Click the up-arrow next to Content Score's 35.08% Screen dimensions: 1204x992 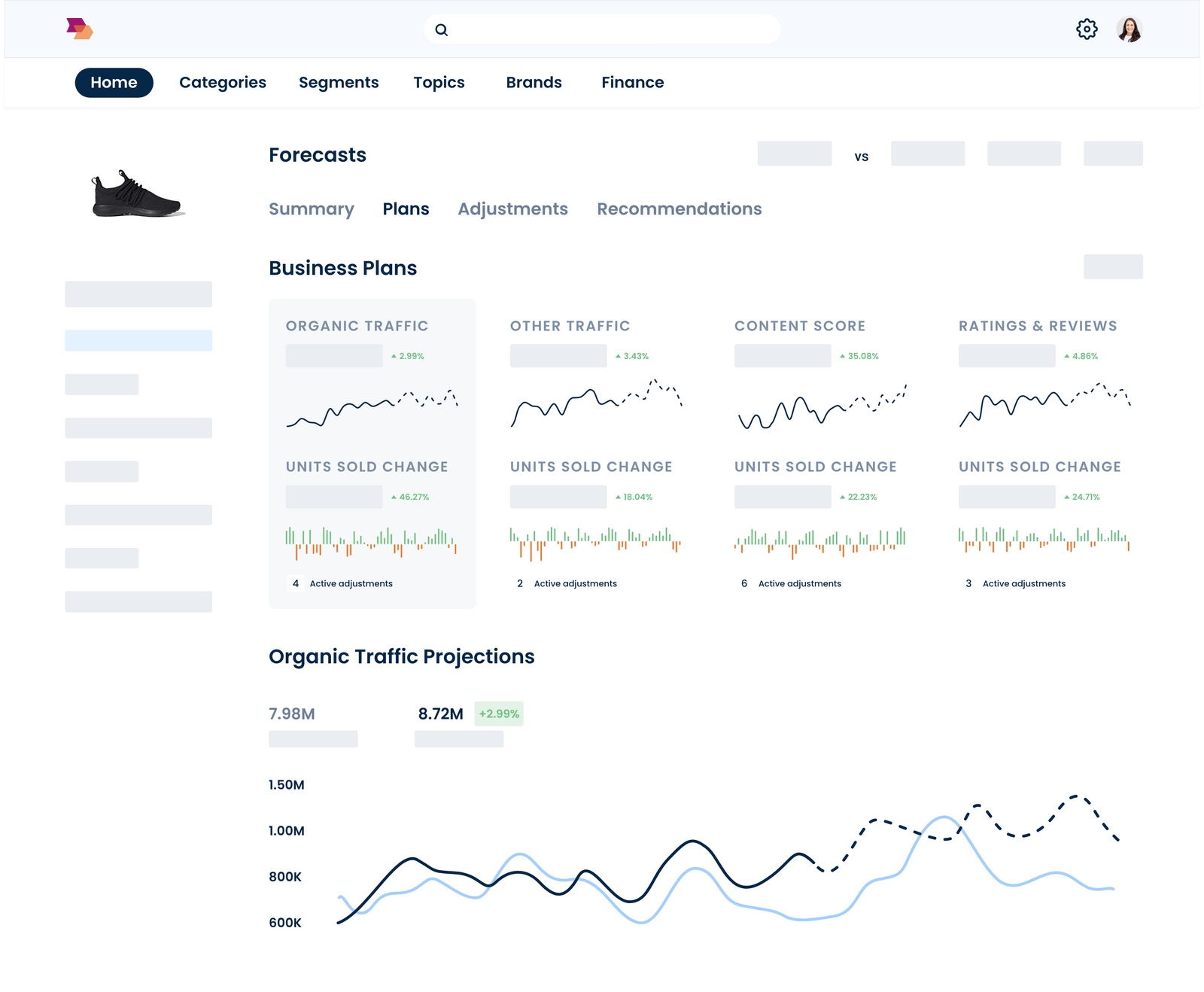tap(843, 355)
